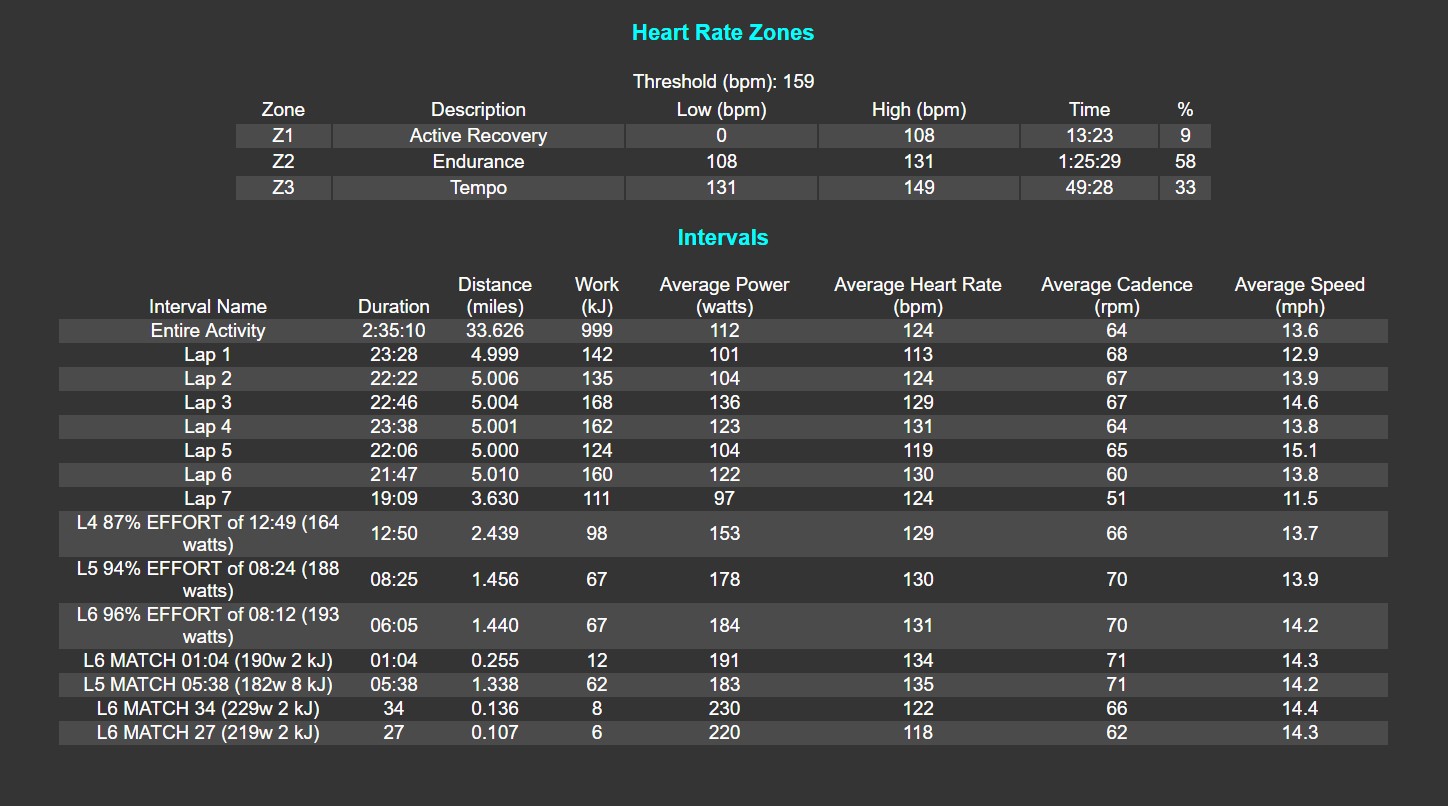Click Entire Activity duration 2:35:10

pos(394,331)
